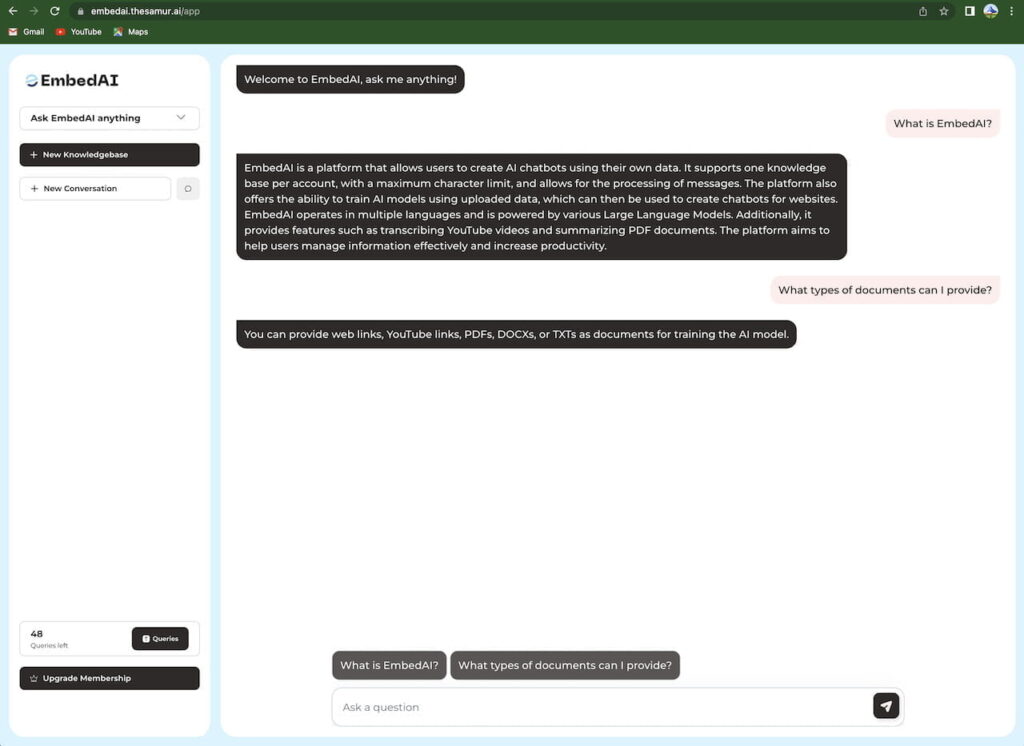Click the long EmbedAI platform description reply
The width and height of the screenshot is (1024, 746).
pos(541,206)
